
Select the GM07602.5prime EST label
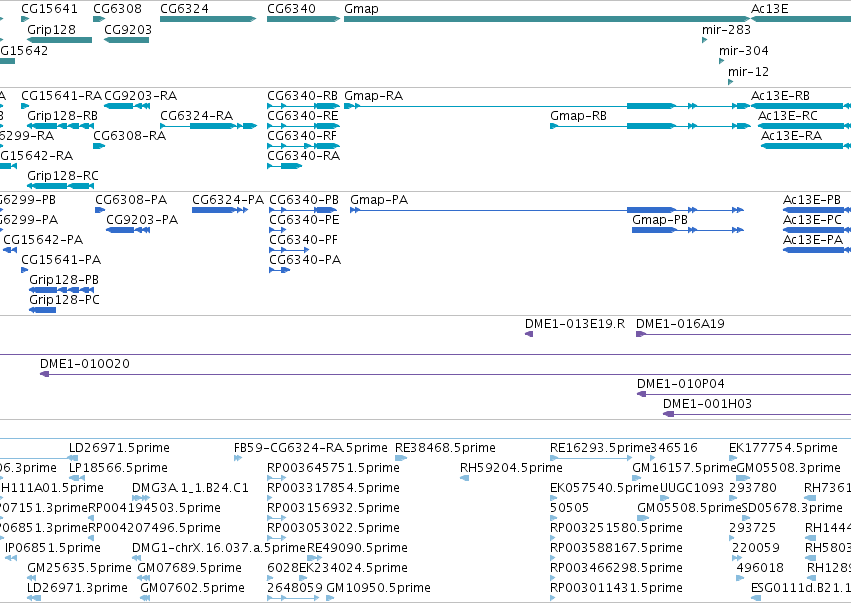point(193,588)
